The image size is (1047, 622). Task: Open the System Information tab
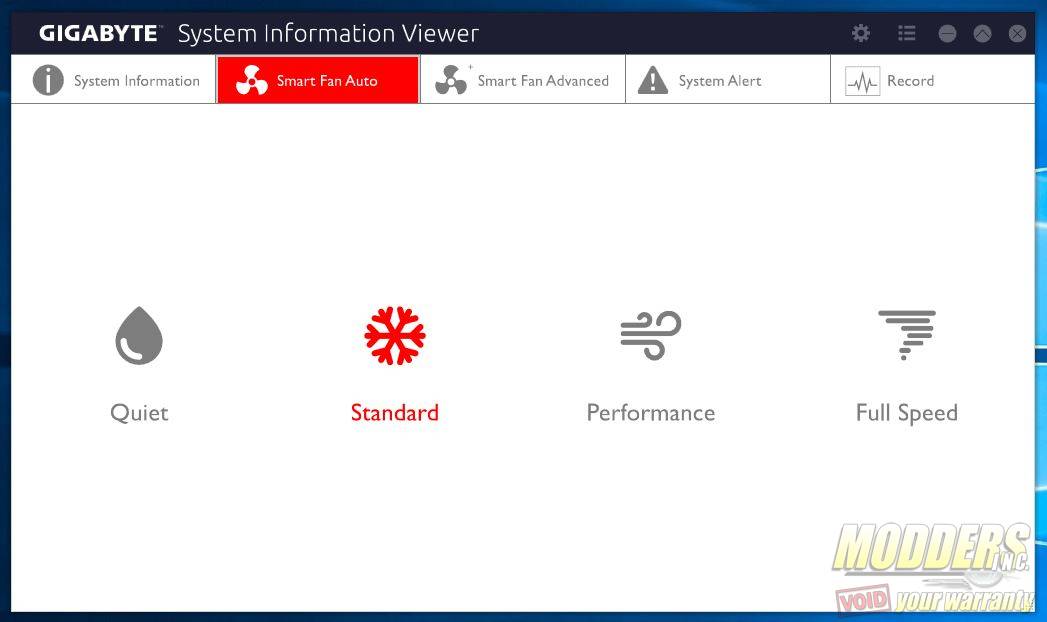(114, 80)
